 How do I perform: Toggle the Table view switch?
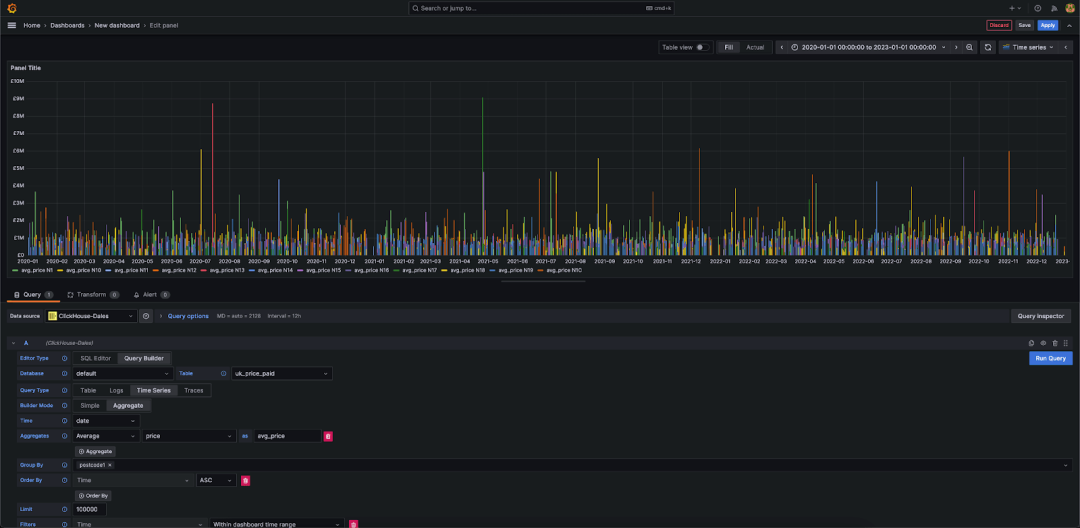pyautogui.click(x=703, y=47)
